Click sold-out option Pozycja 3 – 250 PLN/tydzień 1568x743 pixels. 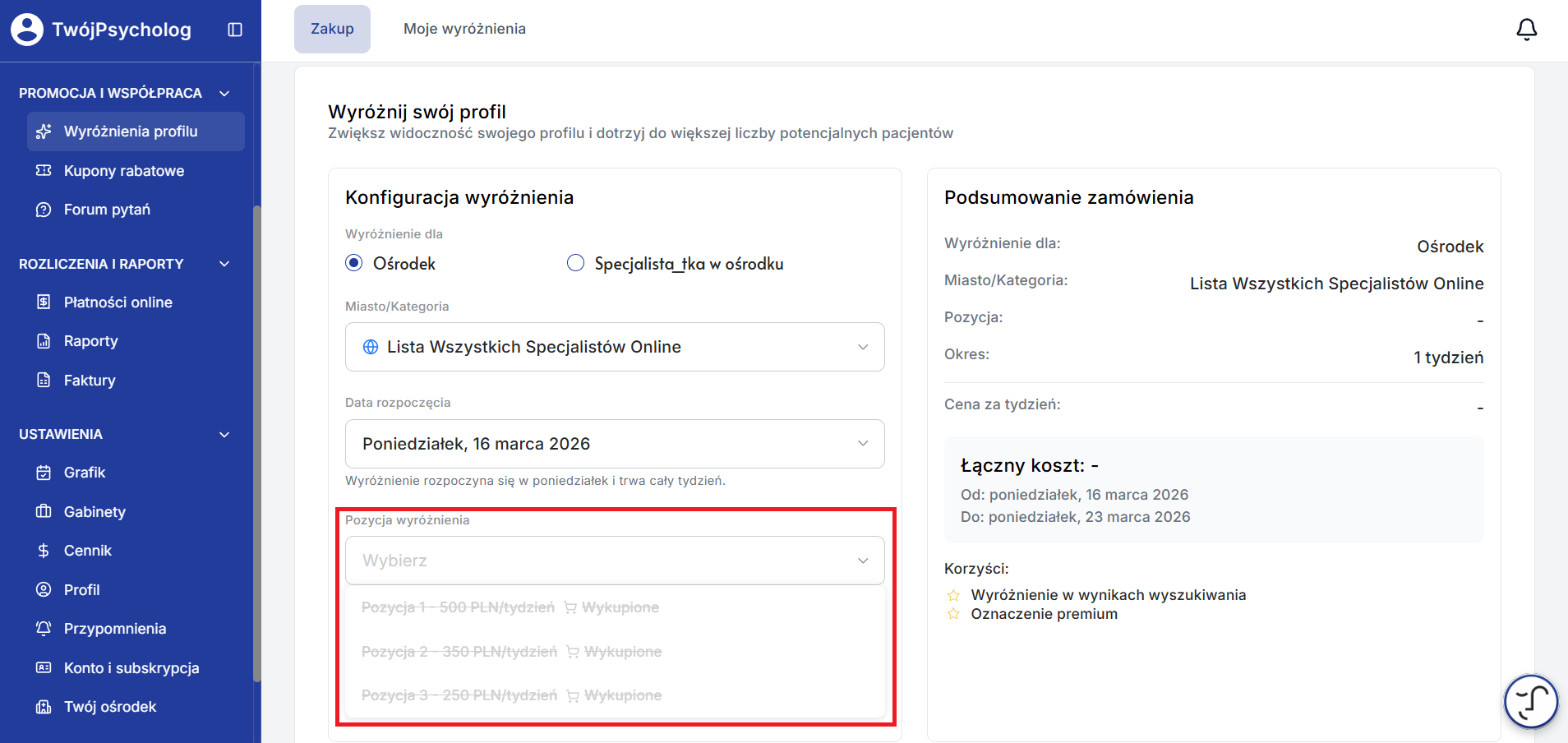(615, 695)
